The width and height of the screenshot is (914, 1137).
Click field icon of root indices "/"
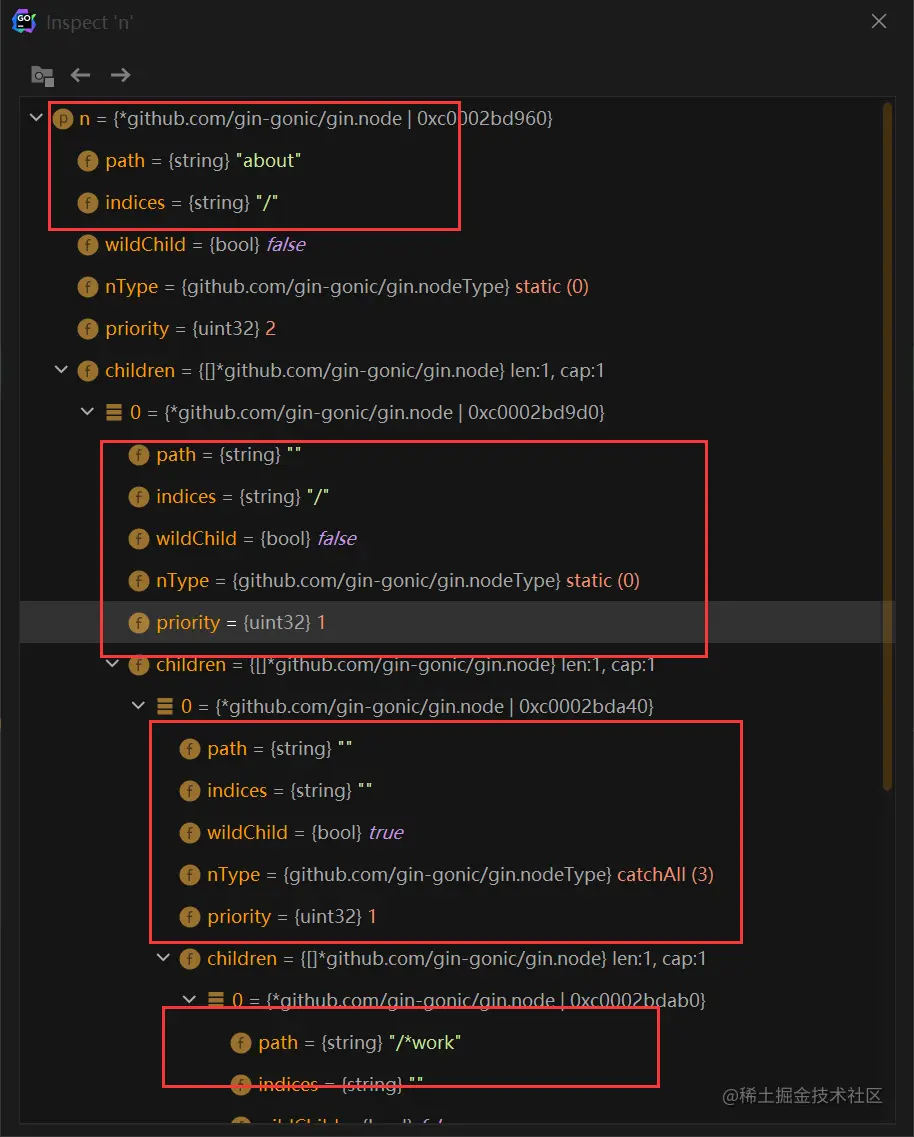pyautogui.click(x=88, y=202)
